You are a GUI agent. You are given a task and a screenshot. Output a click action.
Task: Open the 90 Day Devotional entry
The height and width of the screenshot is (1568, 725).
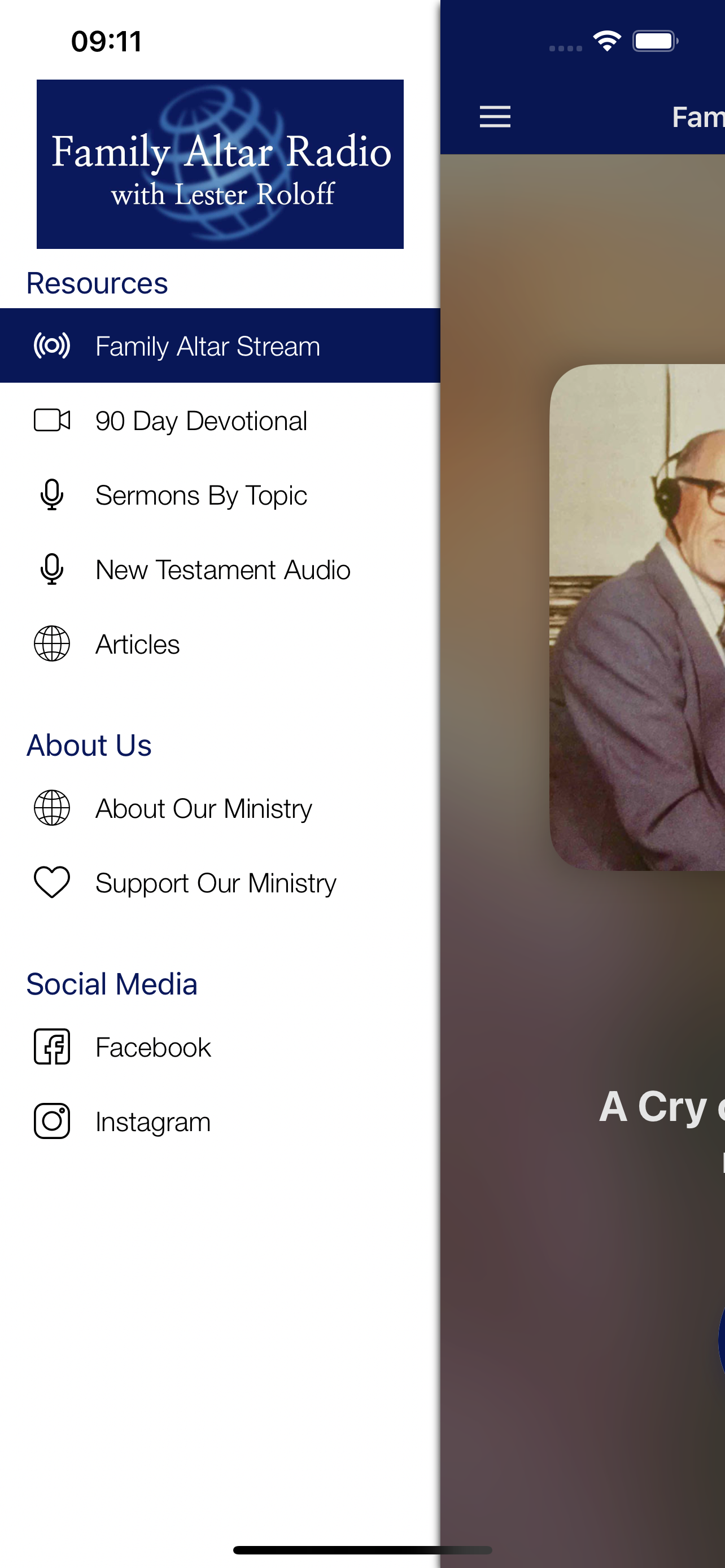click(220, 420)
